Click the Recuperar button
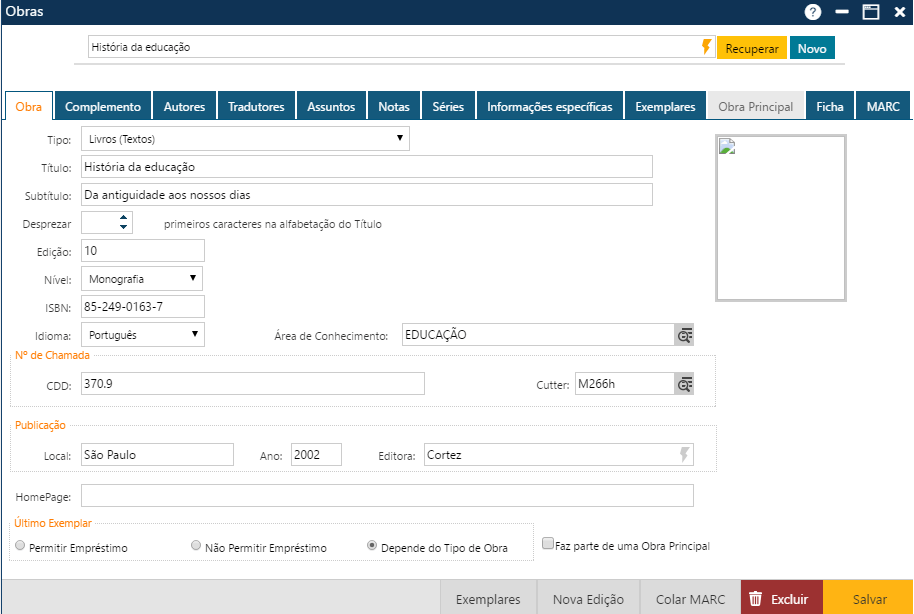This screenshot has height=614, width=914. pos(751,48)
